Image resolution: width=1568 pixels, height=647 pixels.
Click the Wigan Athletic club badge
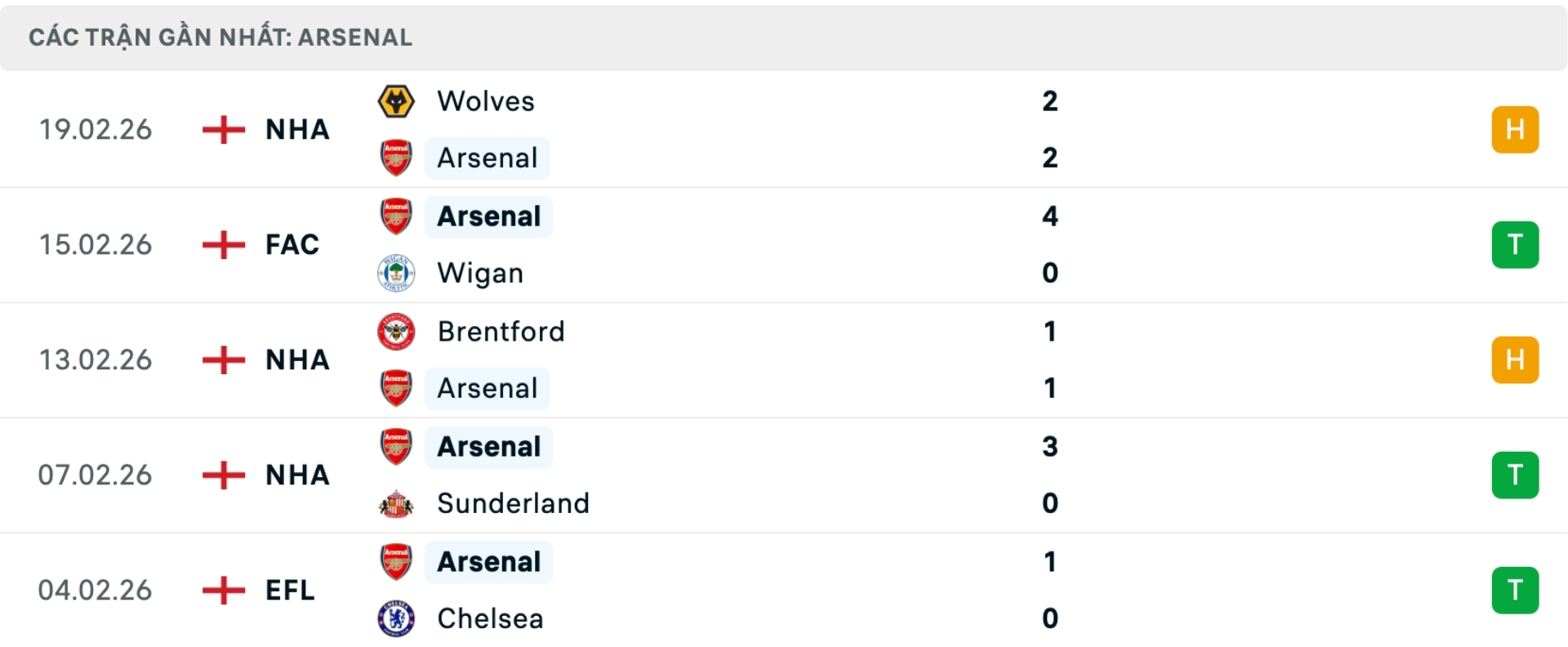396,273
